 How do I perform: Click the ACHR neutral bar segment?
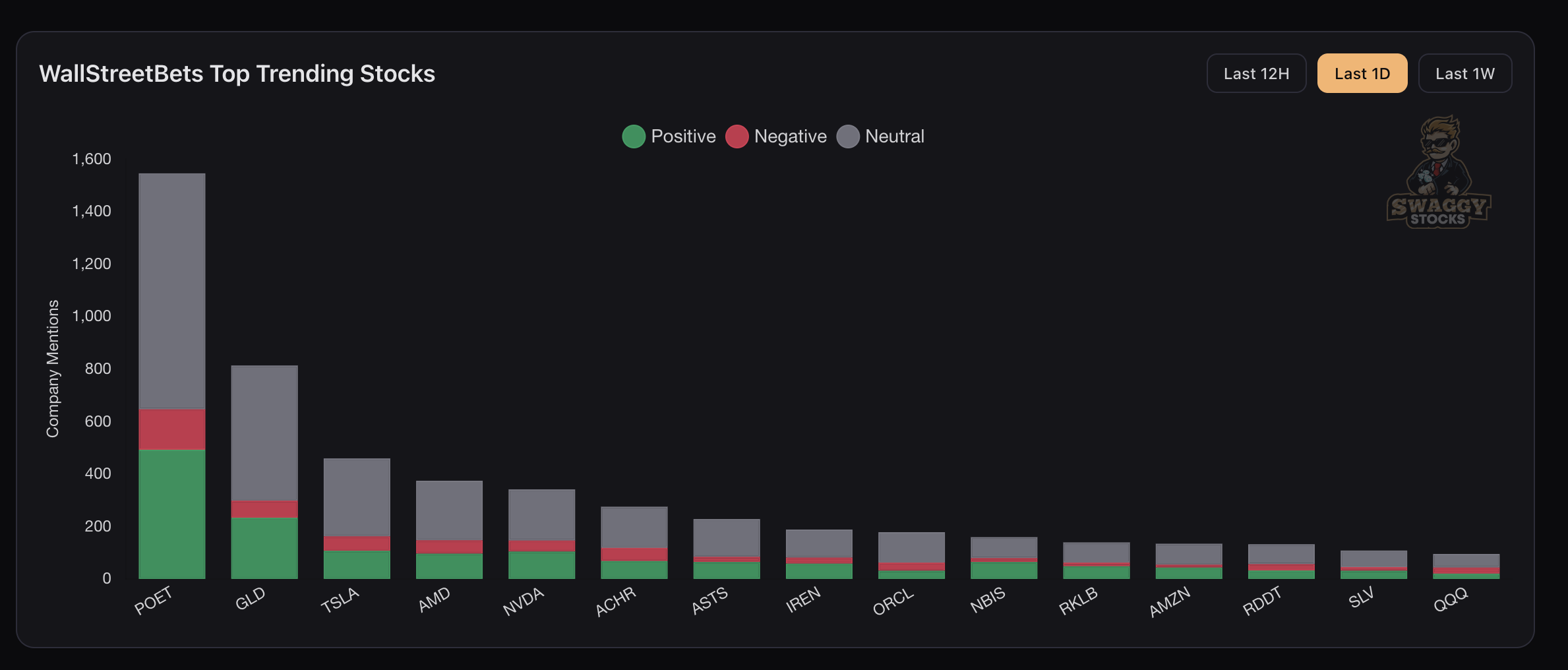pos(634,527)
